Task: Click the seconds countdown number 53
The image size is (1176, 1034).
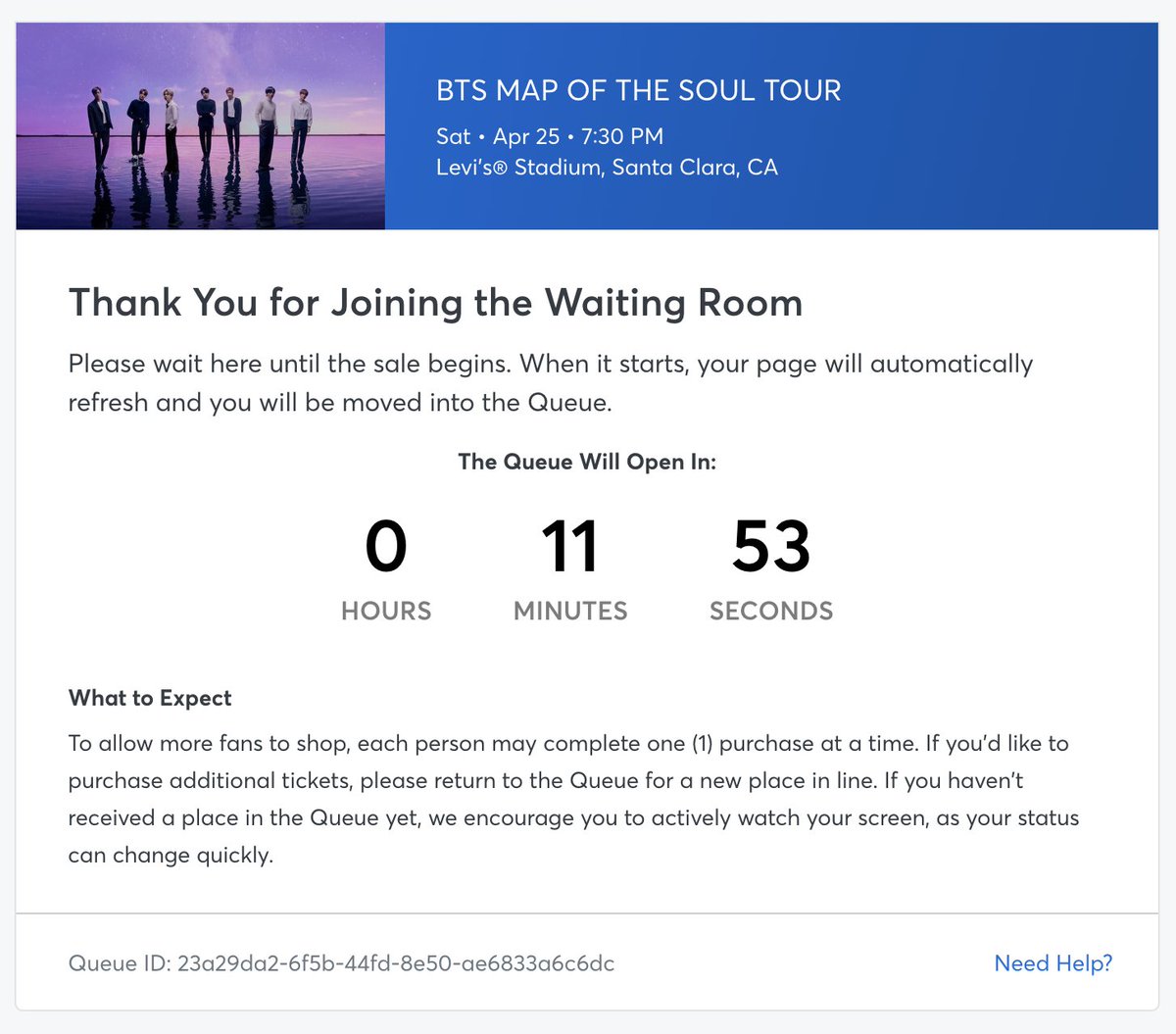Action: click(x=771, y=547)
